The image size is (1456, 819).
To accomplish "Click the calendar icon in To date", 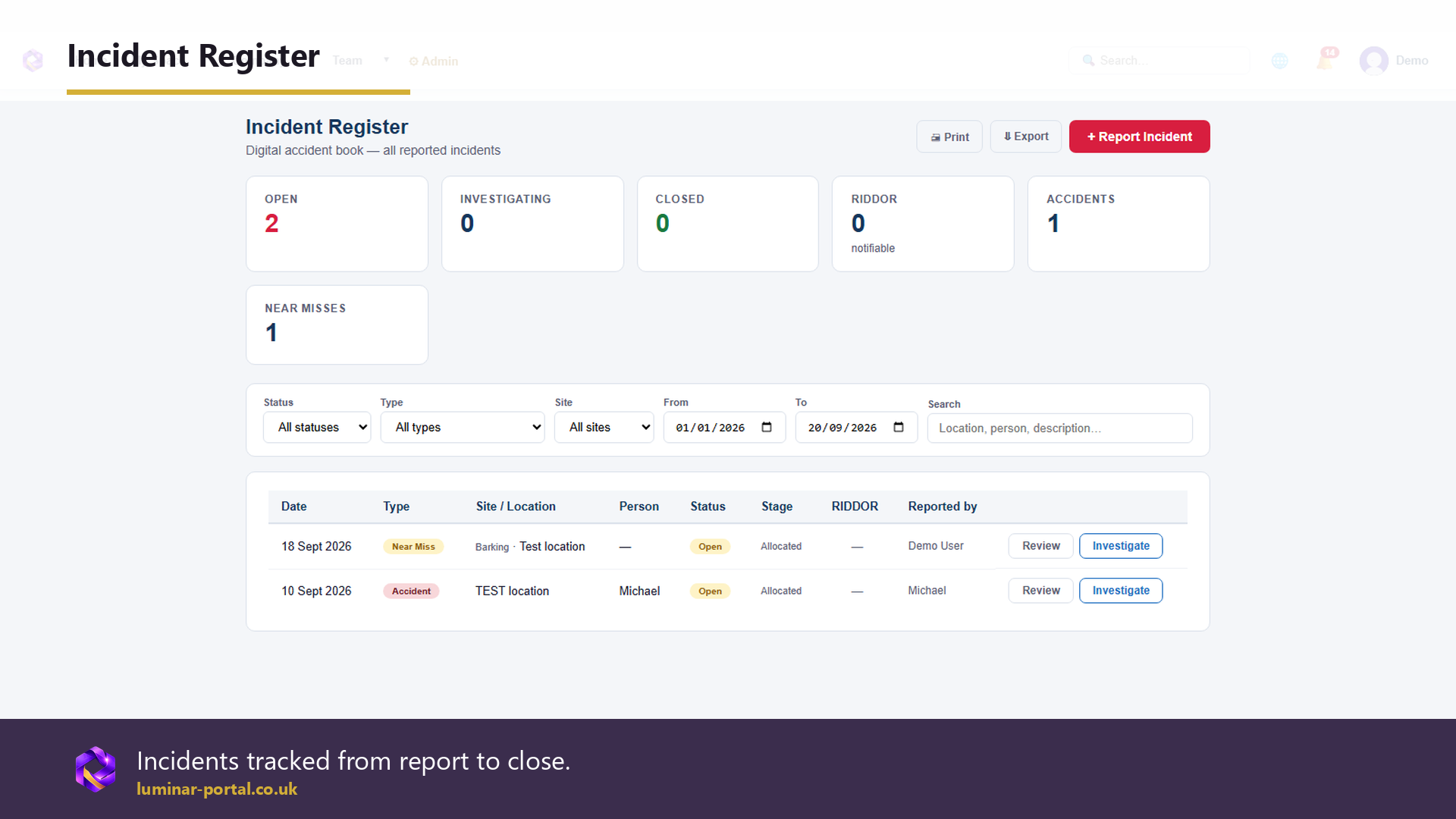I will click(x=899, y=427).
